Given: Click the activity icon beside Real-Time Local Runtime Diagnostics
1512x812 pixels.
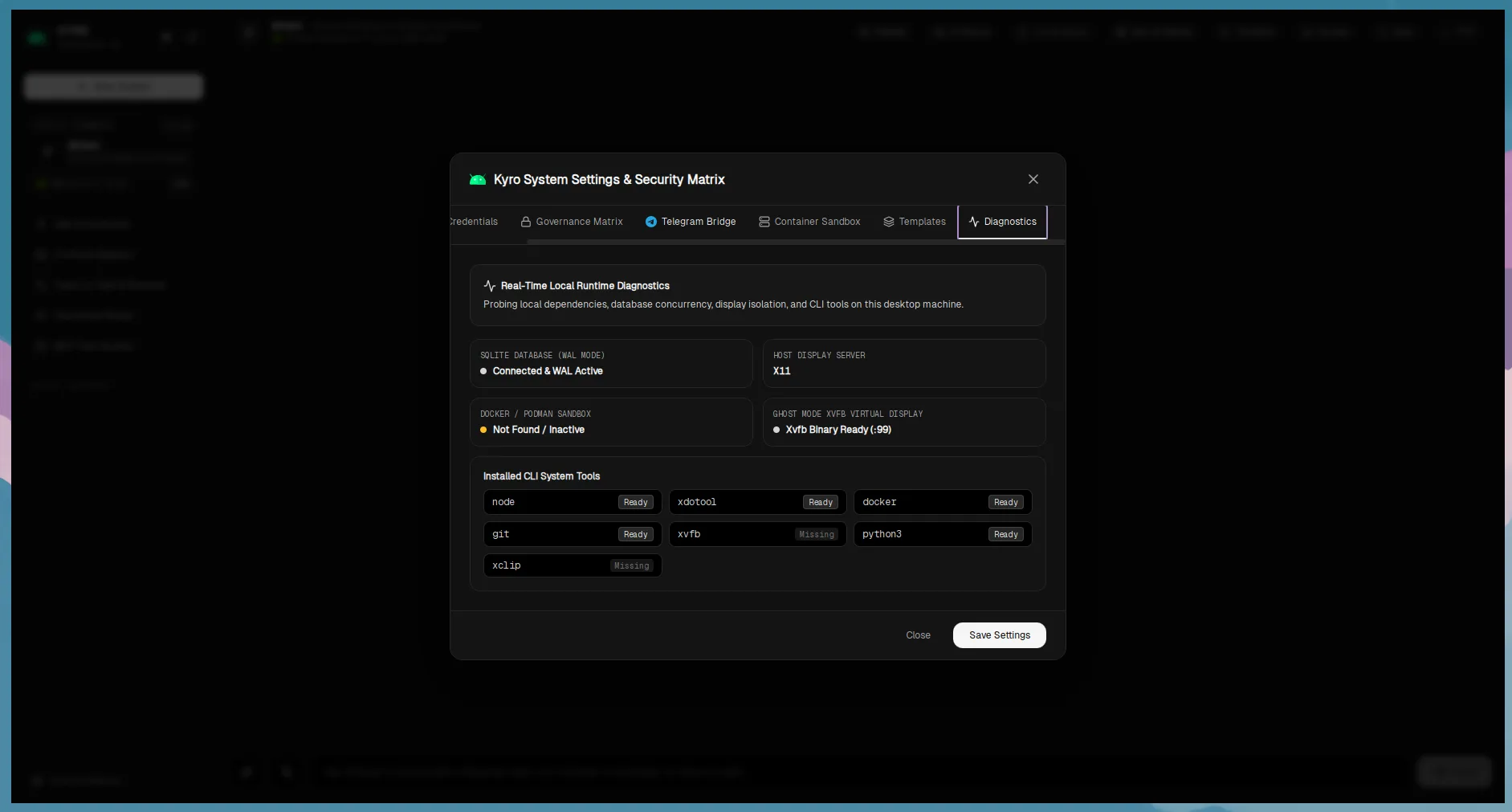Looking at the screenshot, I should (x=490, y=286).
